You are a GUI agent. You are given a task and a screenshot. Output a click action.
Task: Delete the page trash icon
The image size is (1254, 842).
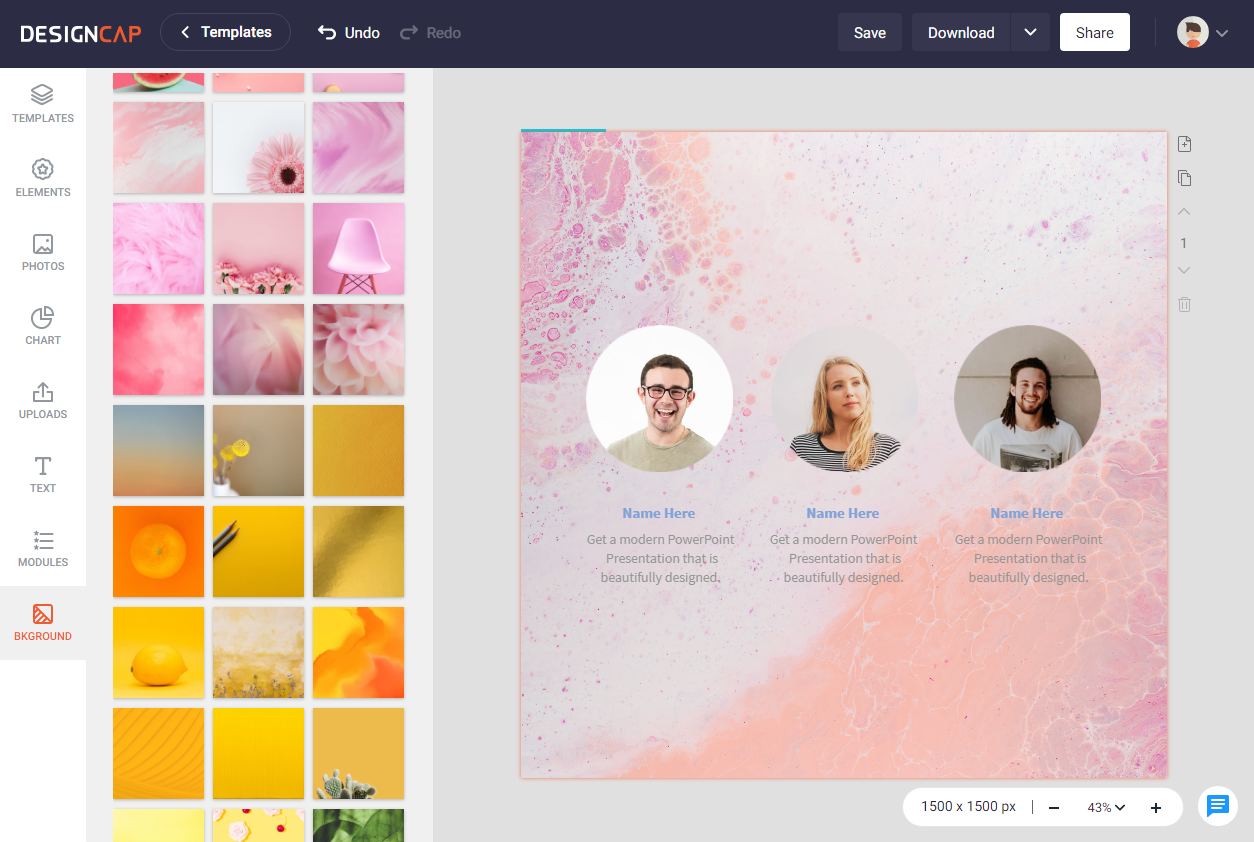point(1184,304)
